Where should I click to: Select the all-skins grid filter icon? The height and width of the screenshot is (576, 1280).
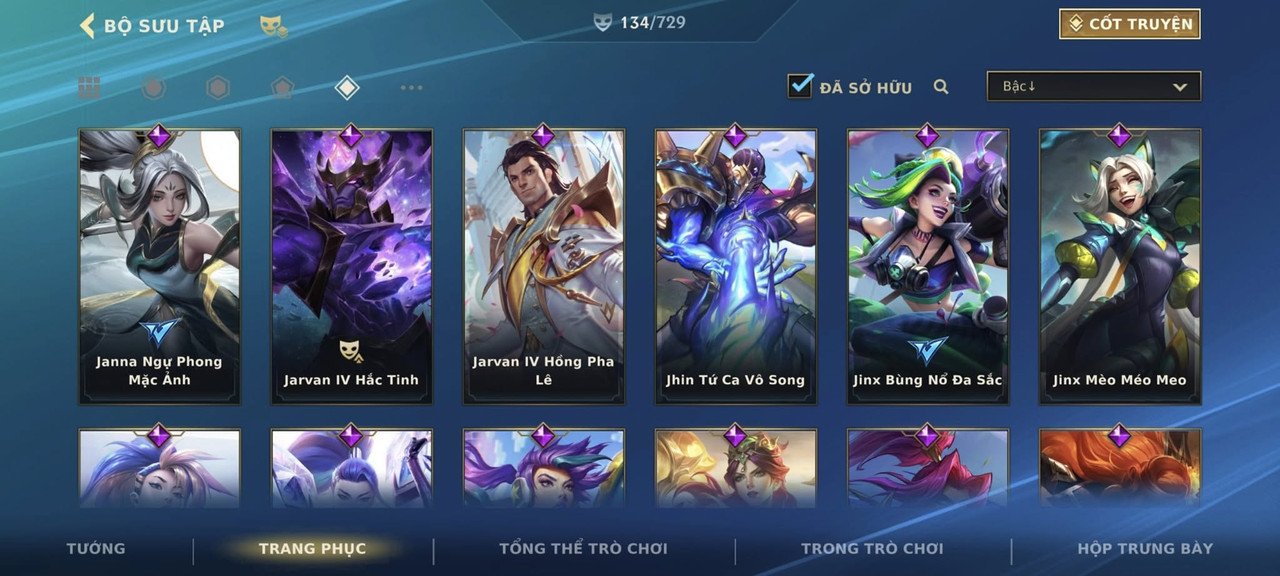[x=90, y=88]
